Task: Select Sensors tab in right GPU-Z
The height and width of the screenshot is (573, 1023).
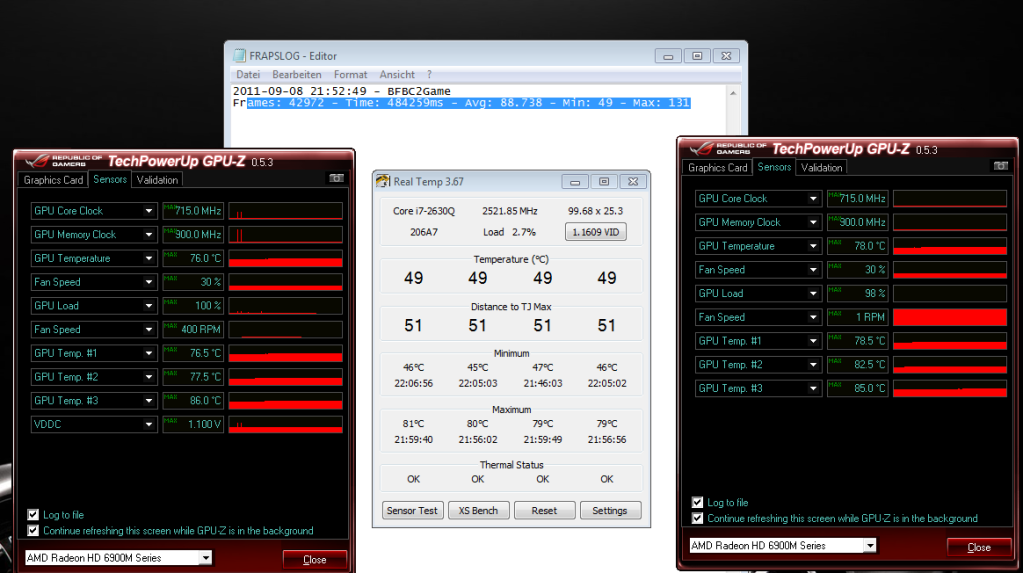Action: coord(774,167)
